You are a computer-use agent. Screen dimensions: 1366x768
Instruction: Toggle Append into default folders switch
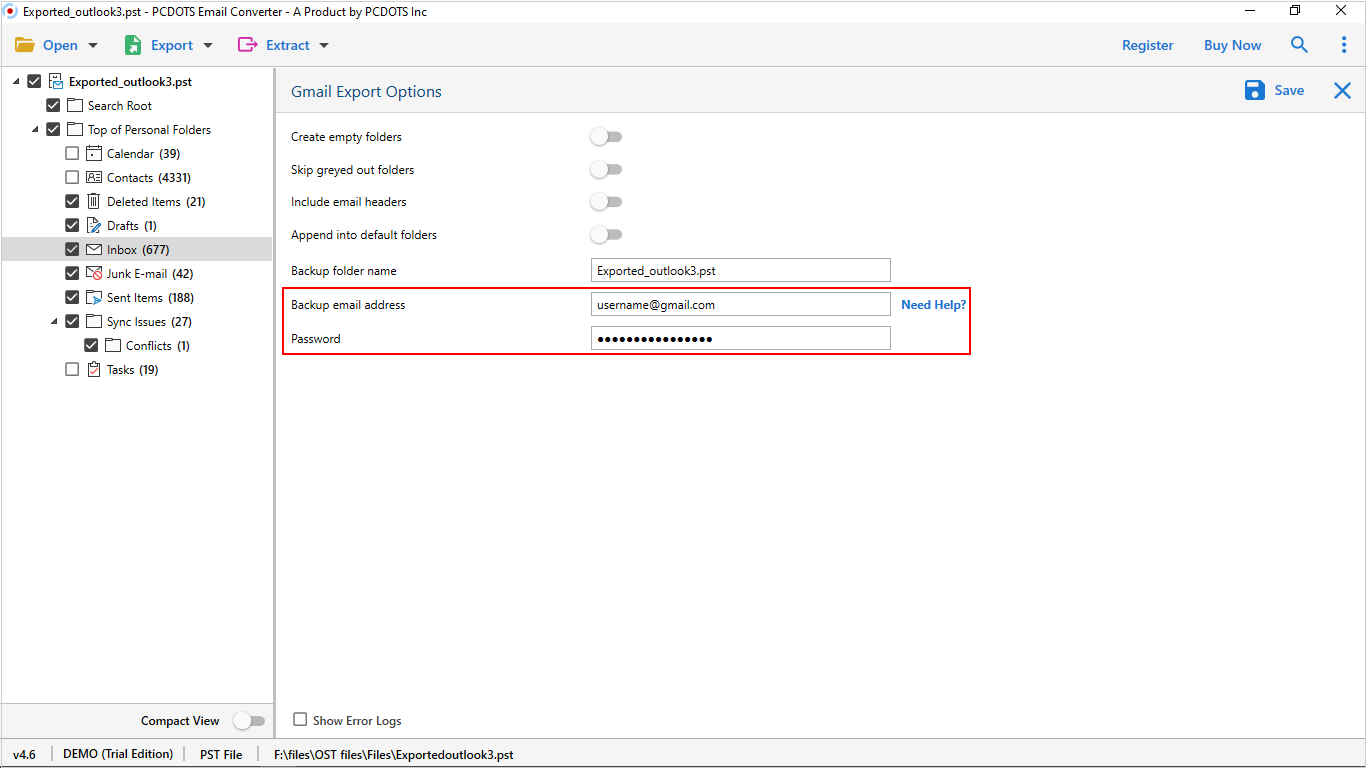606,235
